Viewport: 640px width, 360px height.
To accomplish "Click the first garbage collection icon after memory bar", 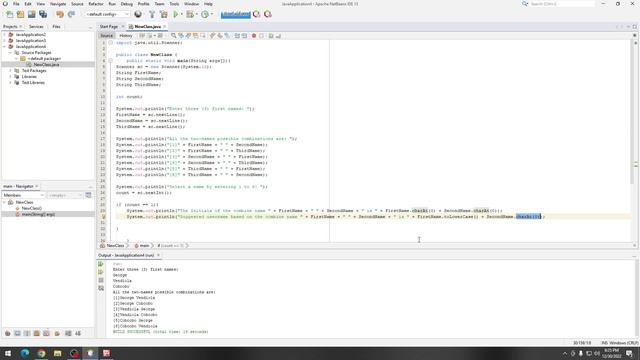I will (x=256, y=14).
